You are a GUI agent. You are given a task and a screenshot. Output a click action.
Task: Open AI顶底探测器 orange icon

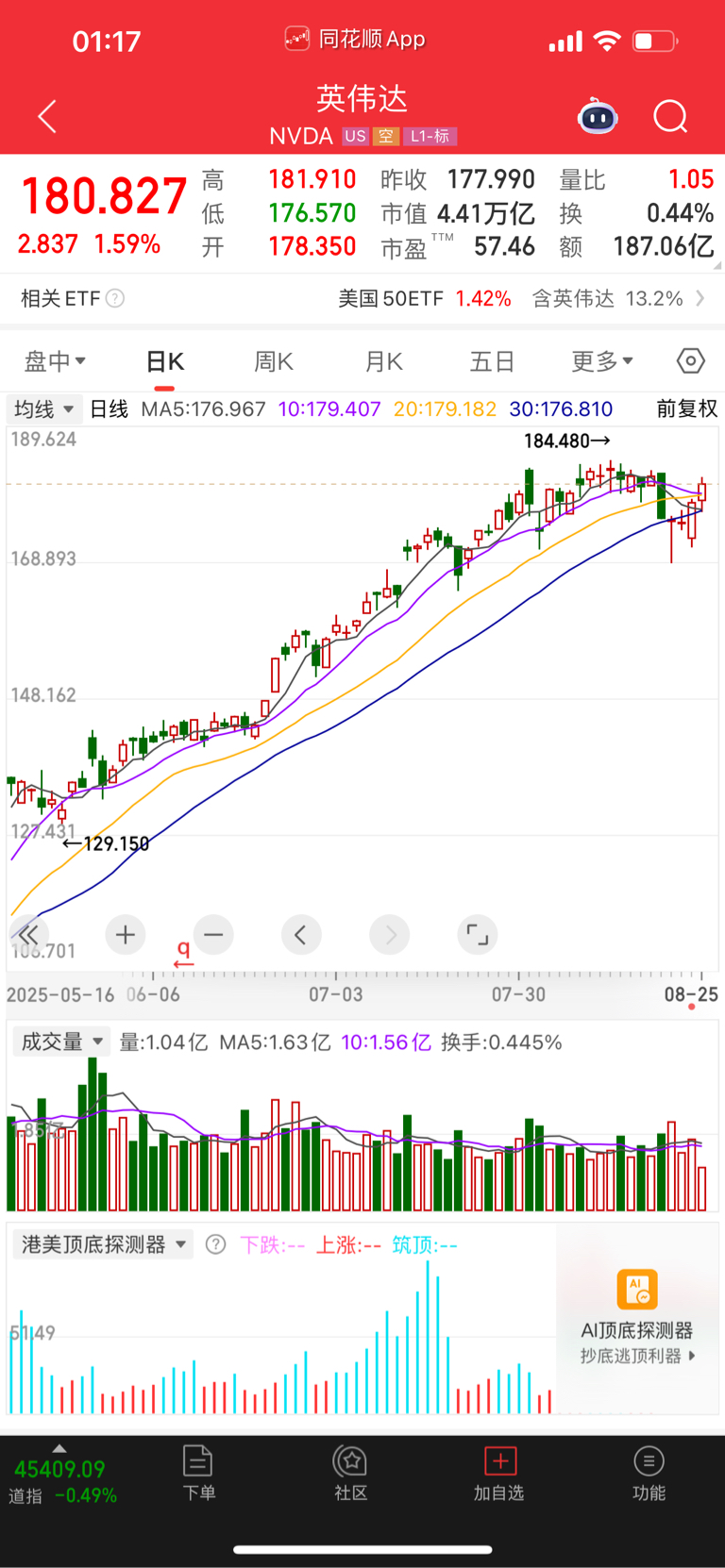tap(637, 1290)
